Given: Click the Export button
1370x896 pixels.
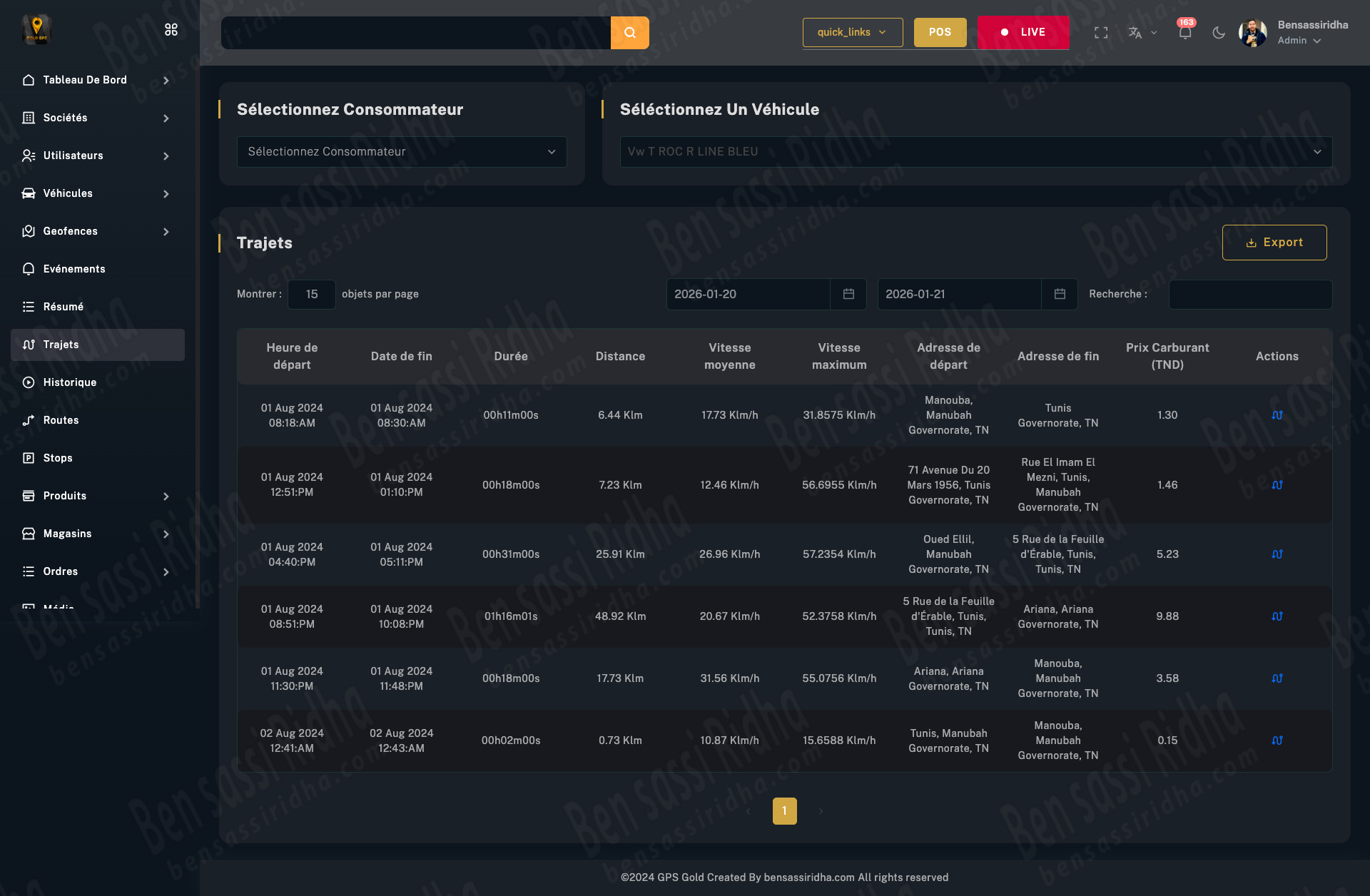Looking at the screenshot, I should click(x=1274, y=243).
